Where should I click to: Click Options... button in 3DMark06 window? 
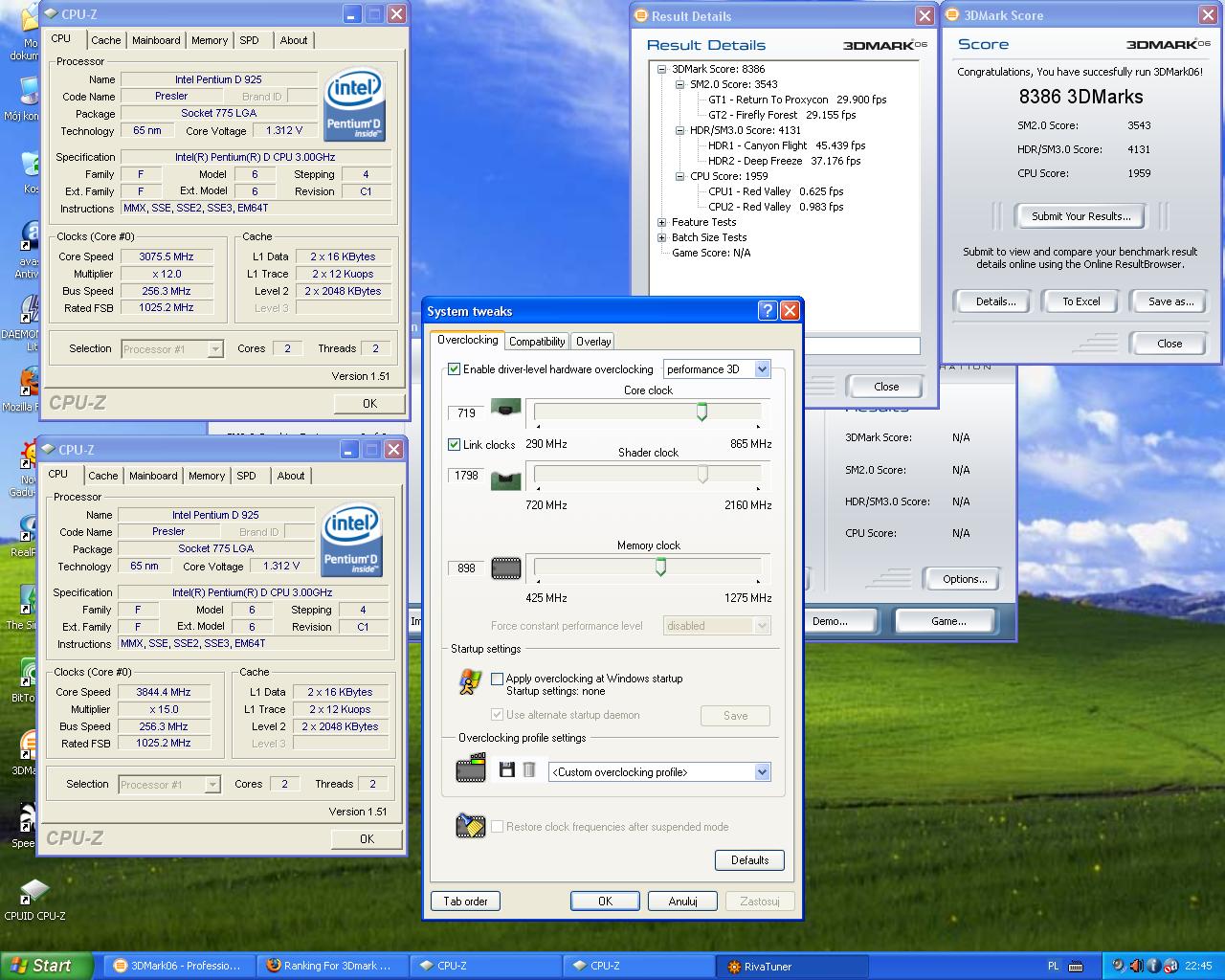(x=964, y=579)
